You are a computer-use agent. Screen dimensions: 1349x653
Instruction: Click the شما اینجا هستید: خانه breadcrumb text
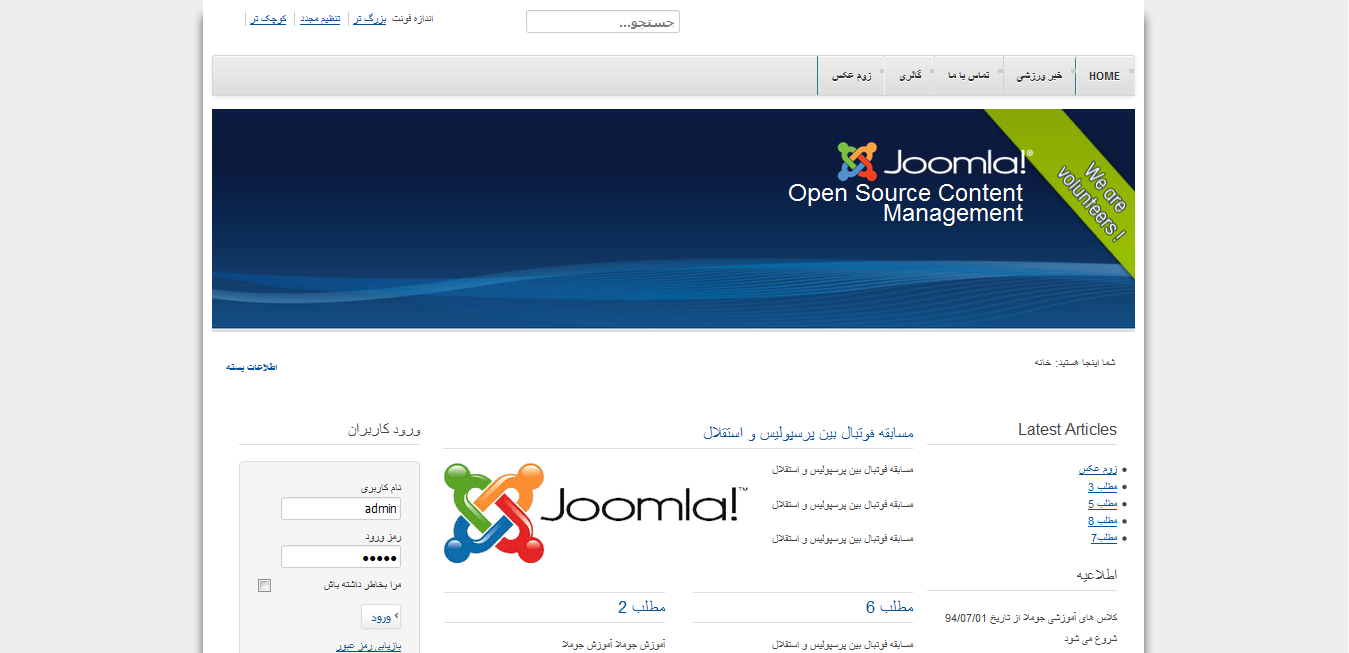click(x=1075, y=362)
